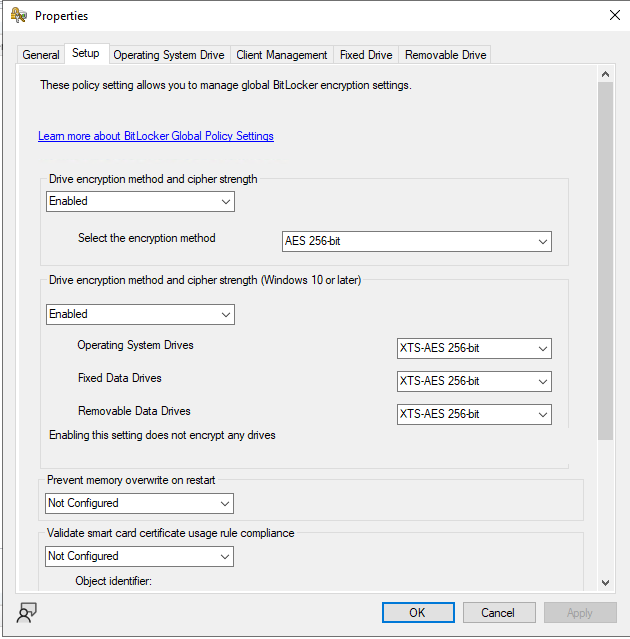This screenshot has width=630, height=639.
Task: Expand Operating System Drives XTS-AES 256-bit dropdown
Action: coord(474,348)
